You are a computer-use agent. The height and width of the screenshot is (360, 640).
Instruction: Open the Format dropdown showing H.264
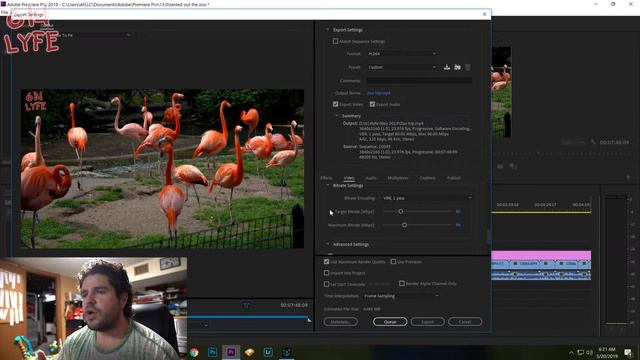click(x=402, y=53)
